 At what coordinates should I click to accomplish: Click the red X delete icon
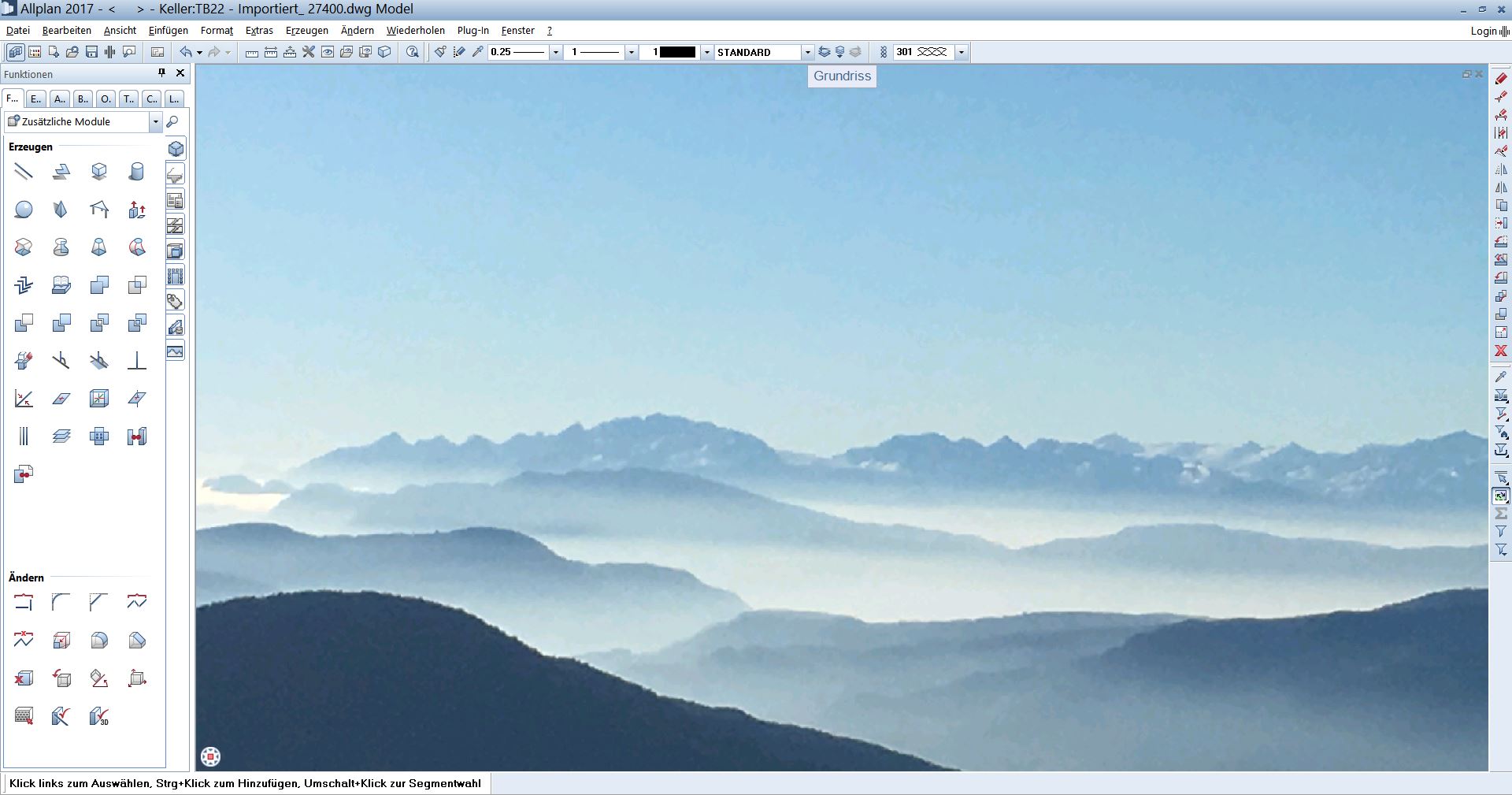click(1501, 351)
